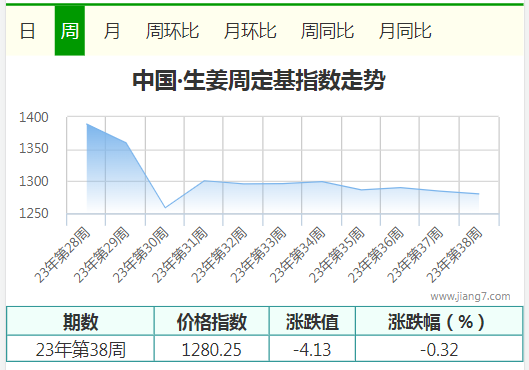Click the 23年第38周 axis label
529x370 pixels.
(x=454, y=255)
